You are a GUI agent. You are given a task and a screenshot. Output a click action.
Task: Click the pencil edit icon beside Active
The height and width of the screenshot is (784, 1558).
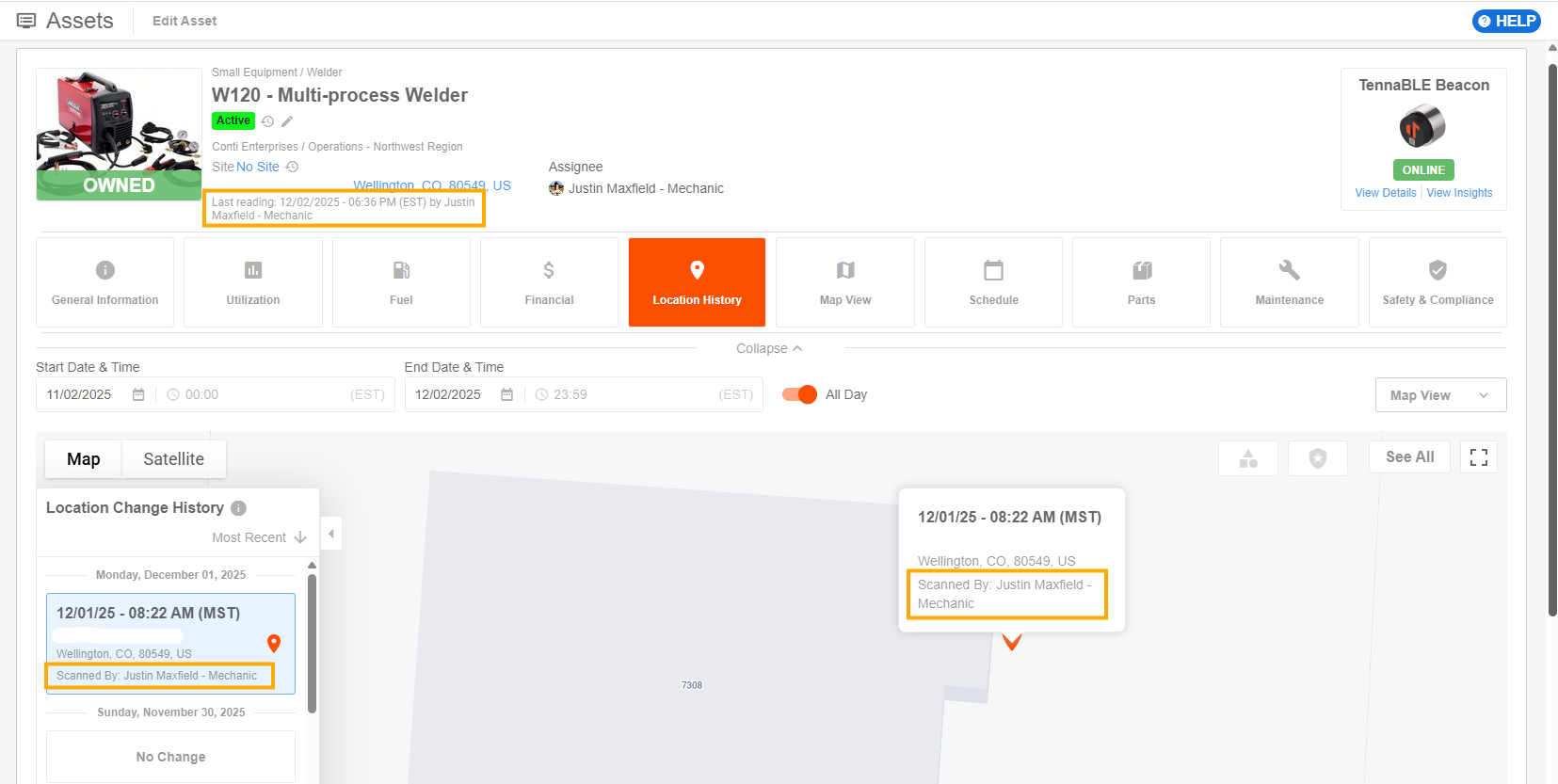point(287,121)
